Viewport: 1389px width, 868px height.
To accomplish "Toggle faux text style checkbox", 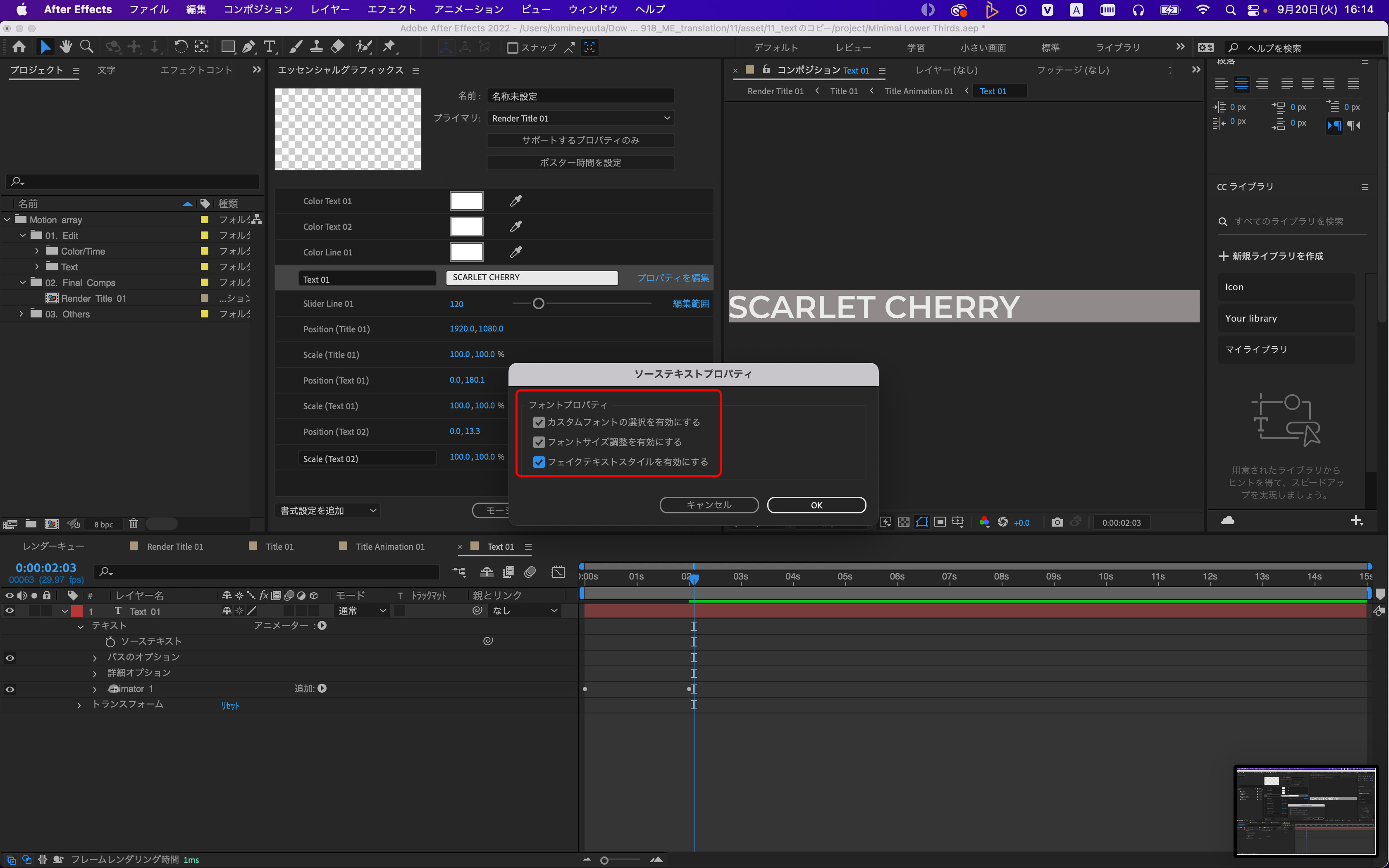I will click(x=538, y=462).
